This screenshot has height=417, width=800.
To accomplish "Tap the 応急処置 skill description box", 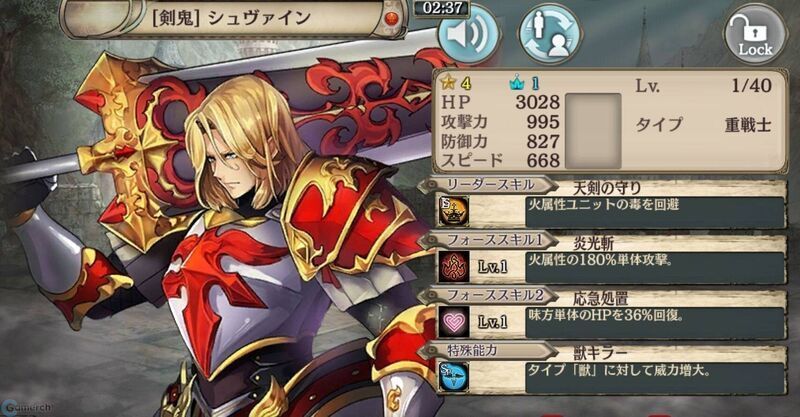I will (x=656, y=323).
